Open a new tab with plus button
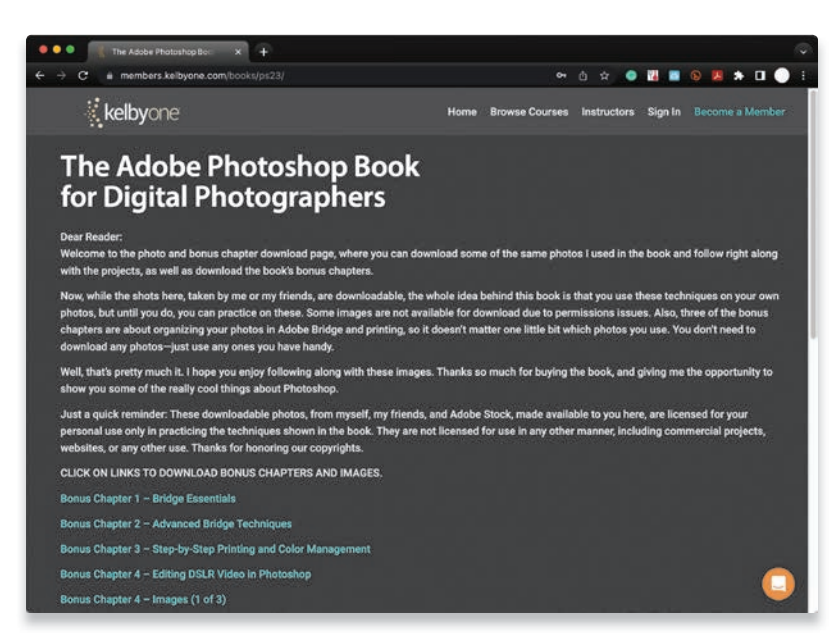The height and width of the screenshot is (640, 830). (x=264, y=51)
